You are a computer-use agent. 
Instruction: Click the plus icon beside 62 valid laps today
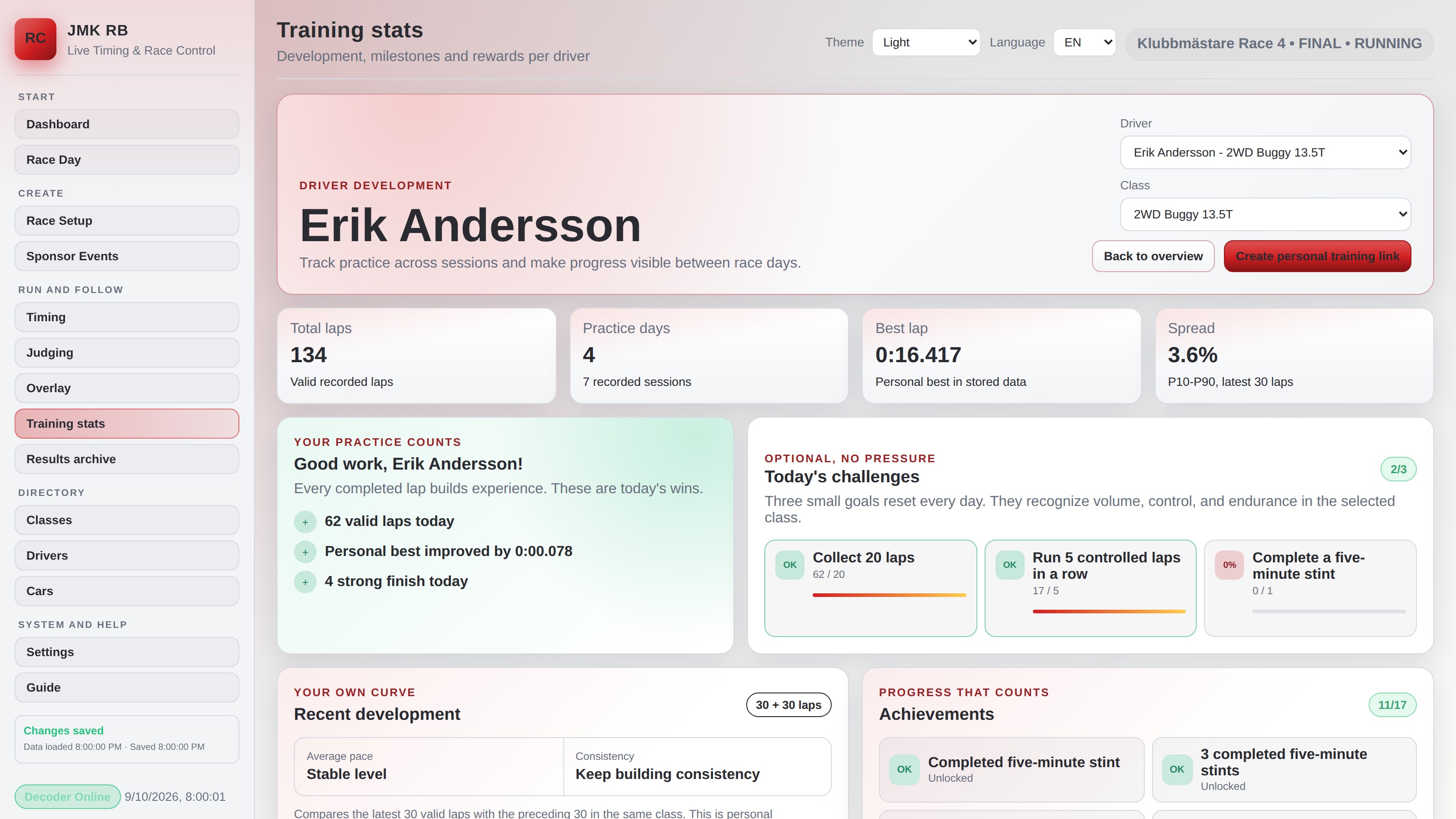pyautogui.click(x=305, y=522)
